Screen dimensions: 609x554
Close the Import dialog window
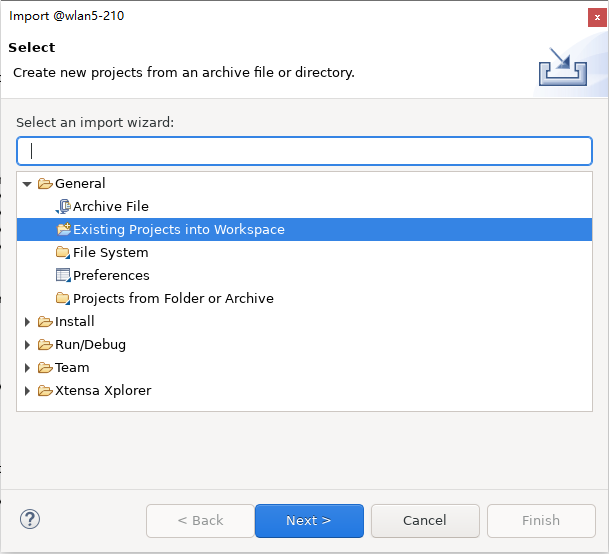(x=595, y=16)
